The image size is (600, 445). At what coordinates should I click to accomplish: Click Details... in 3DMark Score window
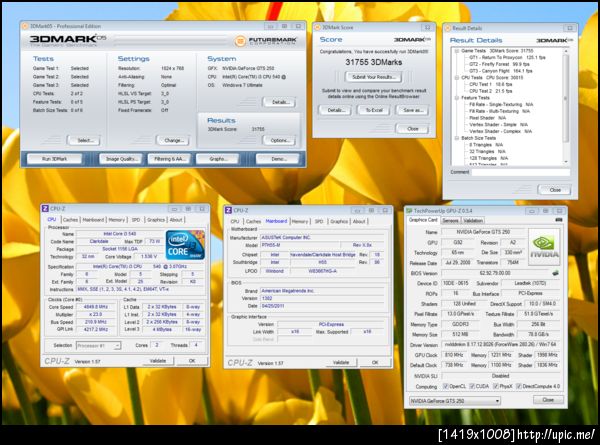[x=335, y=110]
